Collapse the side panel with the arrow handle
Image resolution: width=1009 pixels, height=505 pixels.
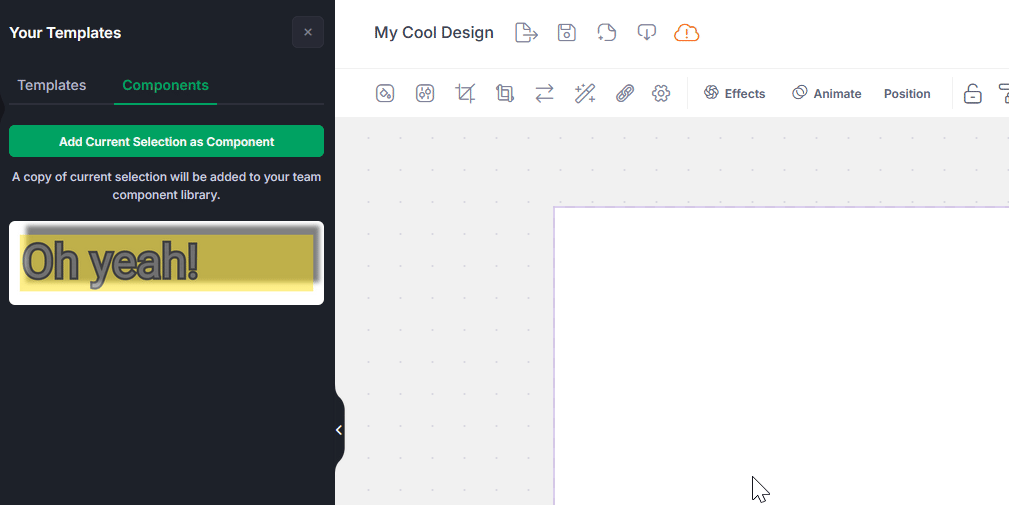pyautogui.click(x=339, y=430)
